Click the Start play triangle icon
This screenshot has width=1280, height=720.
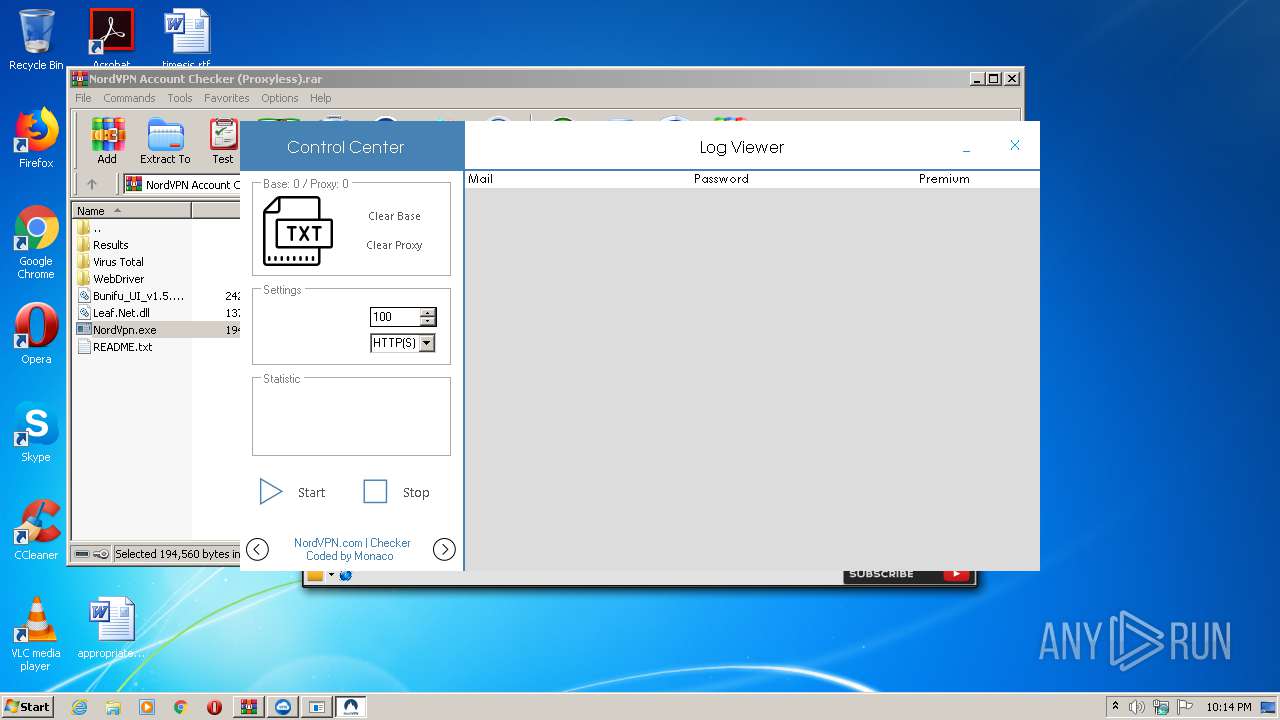pyautogui.click(x=271, y=491)
